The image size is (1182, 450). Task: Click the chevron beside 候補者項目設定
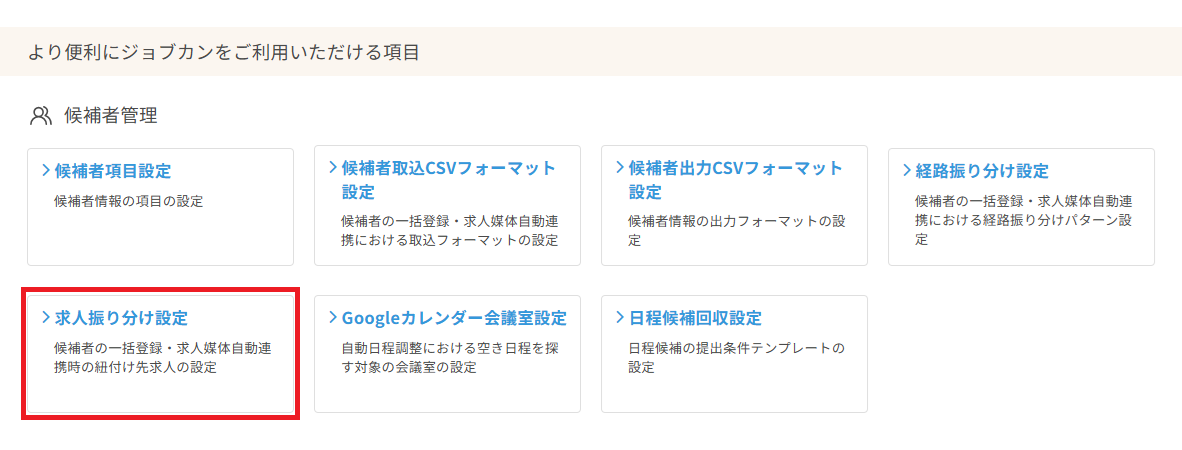[x=46, y=170]
